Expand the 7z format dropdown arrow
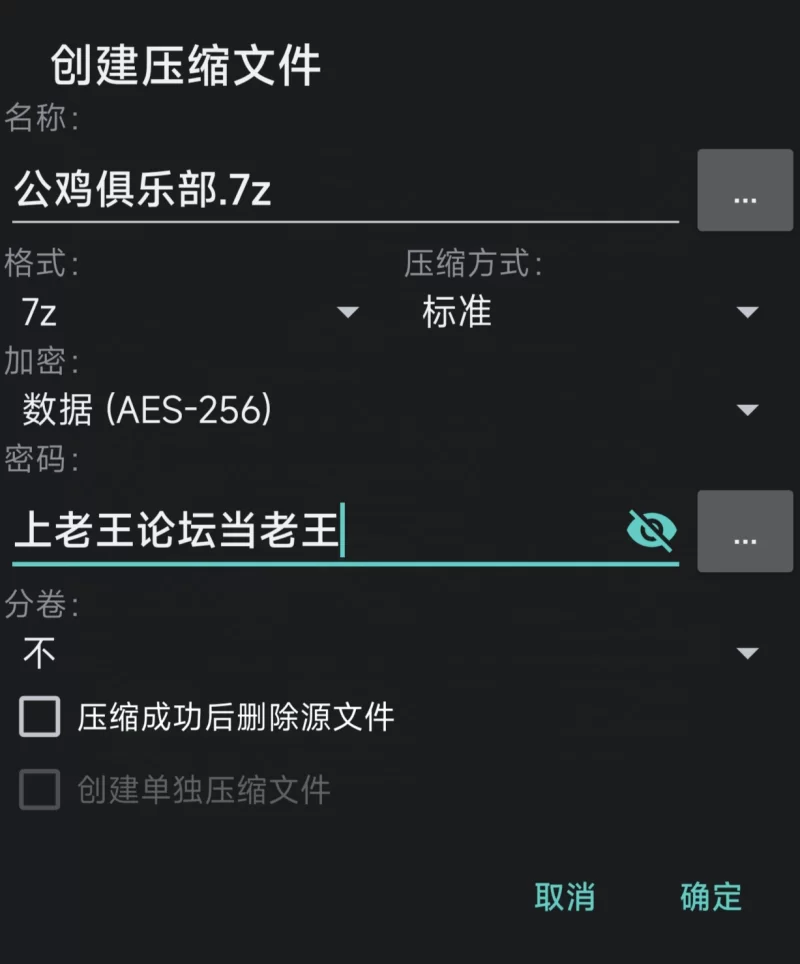 pos(347,312)
